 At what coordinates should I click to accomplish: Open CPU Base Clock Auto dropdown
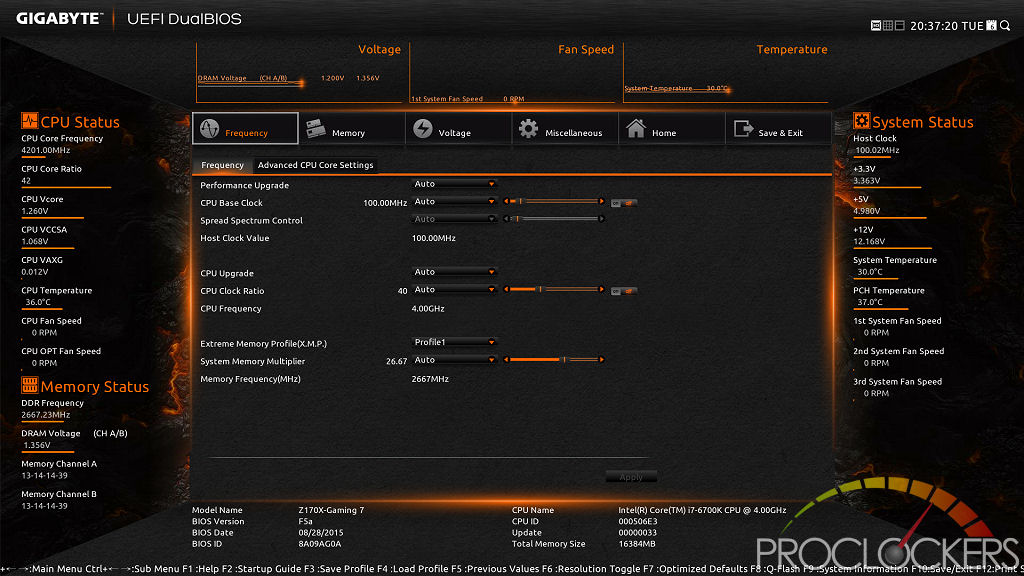pos(455,202)
